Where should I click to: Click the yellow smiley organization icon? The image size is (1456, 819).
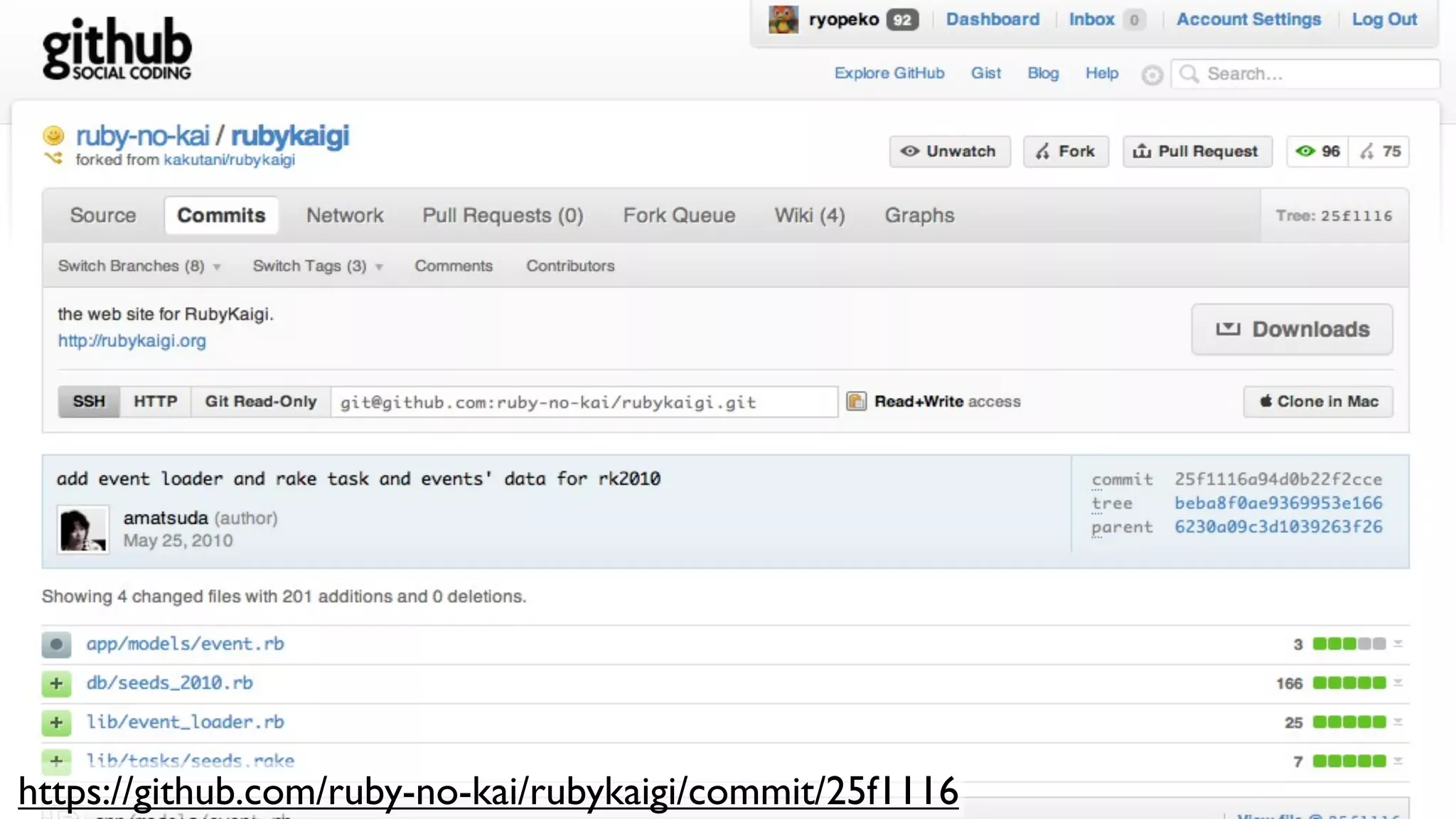[x=53, y=135]
